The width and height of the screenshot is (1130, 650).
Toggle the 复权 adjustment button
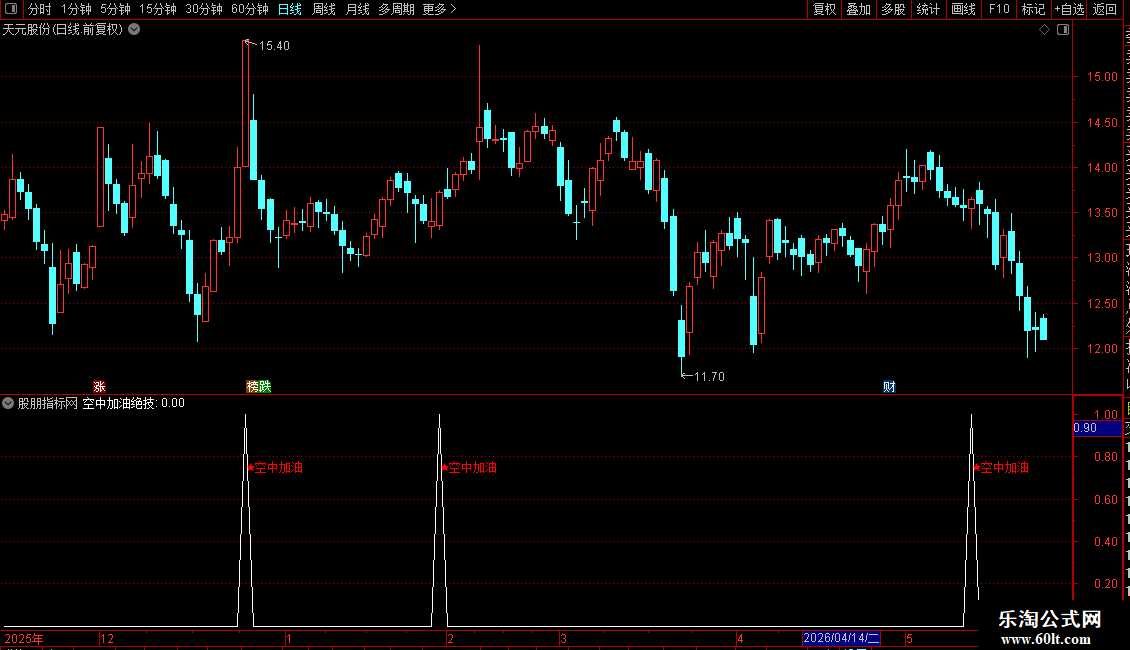click(x=824, y=9)
